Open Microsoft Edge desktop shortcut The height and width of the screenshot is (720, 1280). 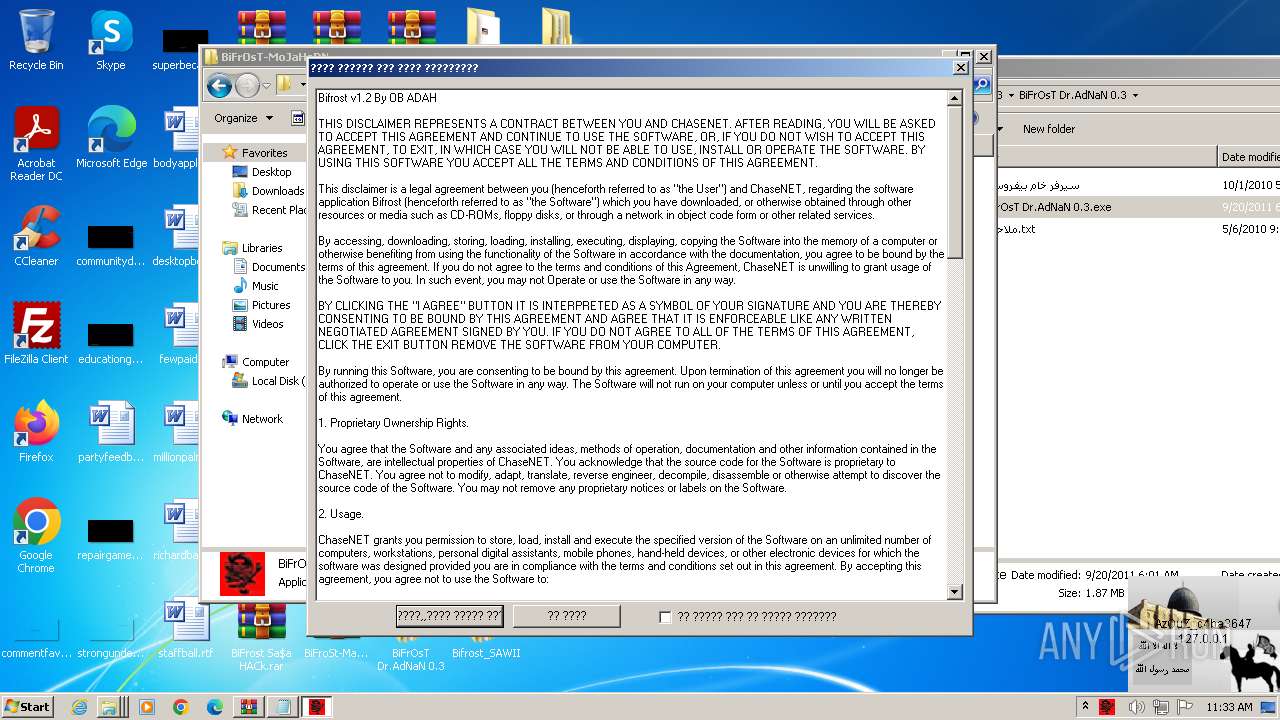click(111, 138)
